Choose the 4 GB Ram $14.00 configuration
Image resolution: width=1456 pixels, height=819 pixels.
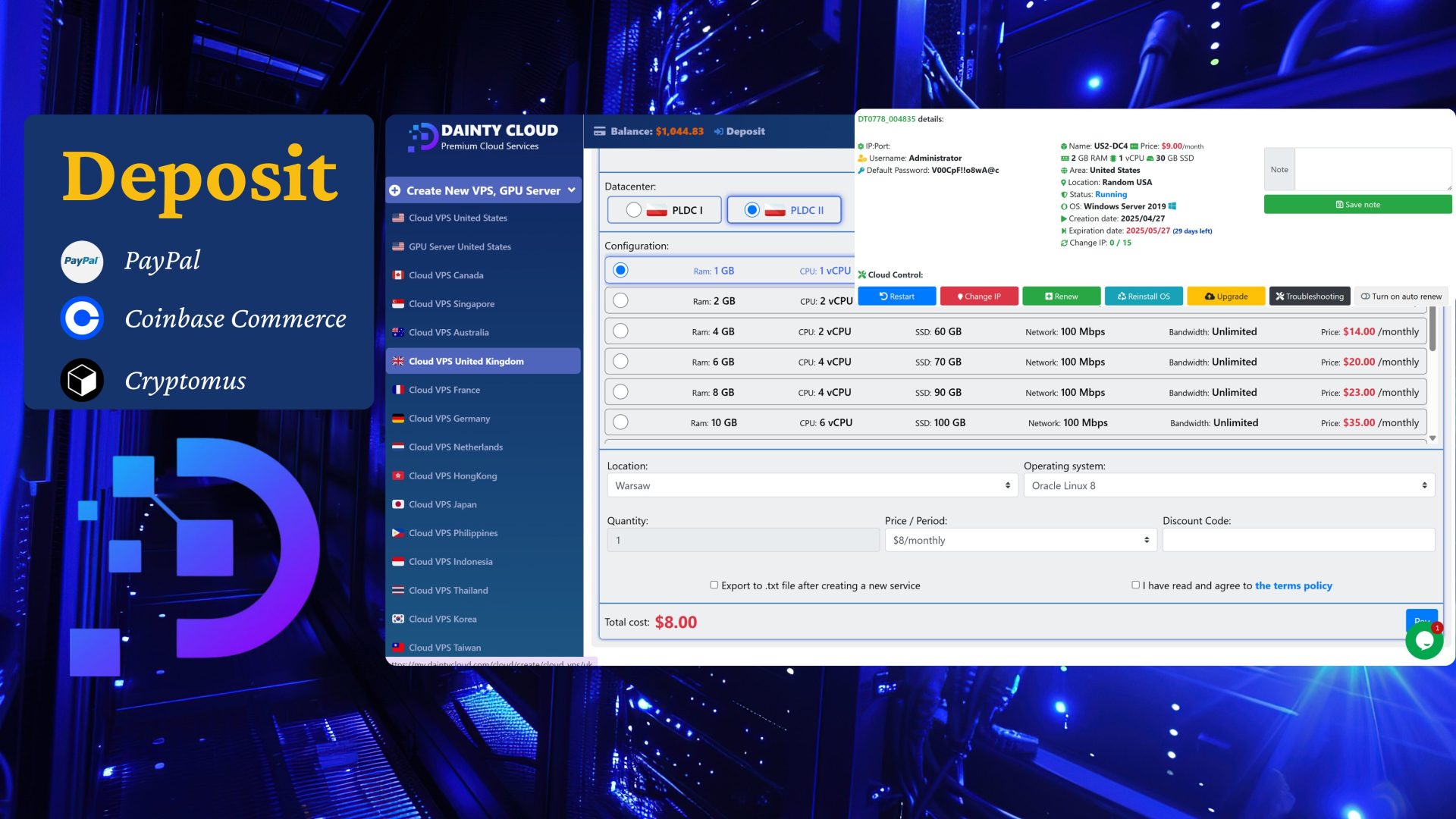tap(620, 331)
